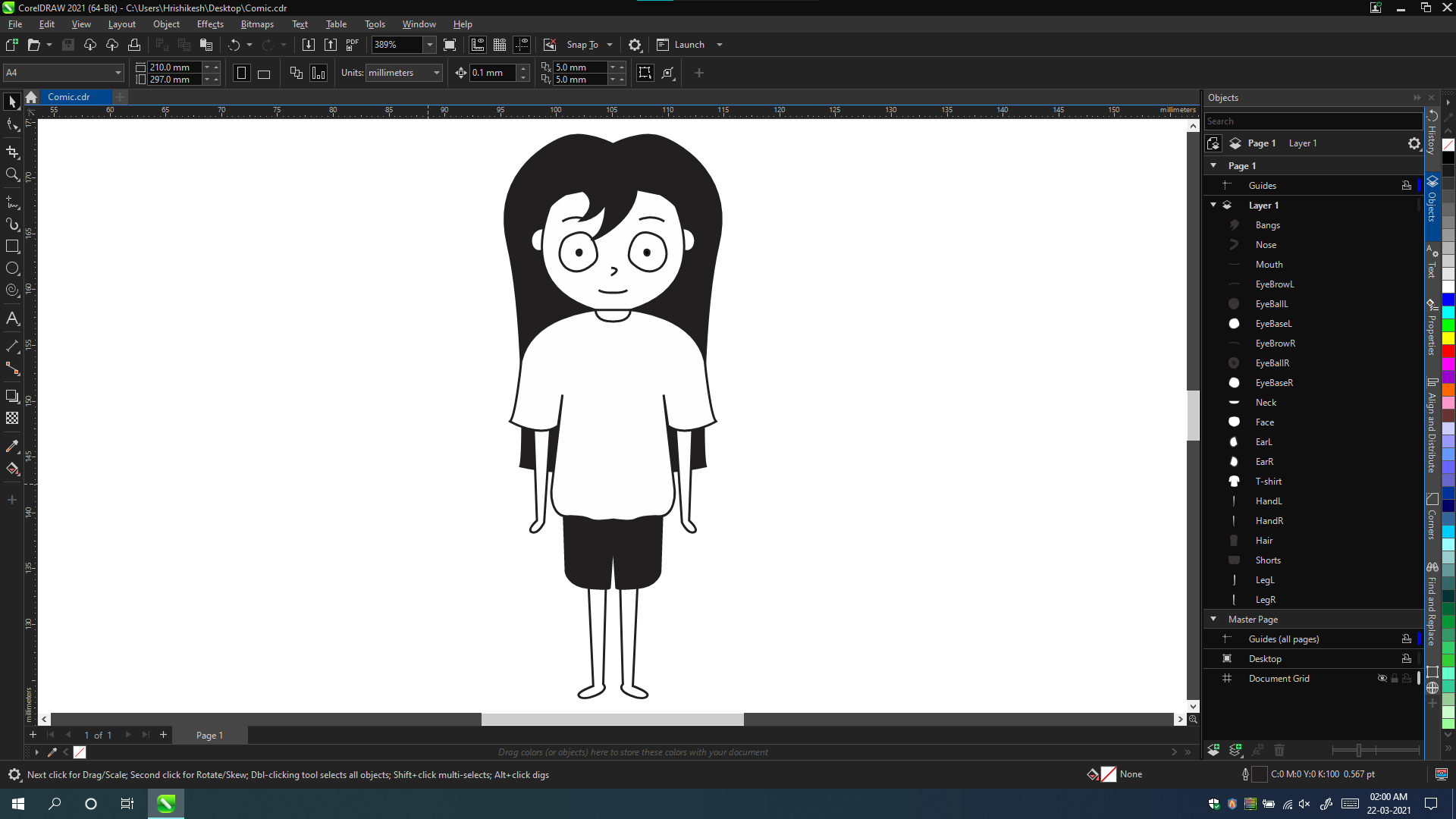Select the Artistic Media tool
1456x819 pixels.
[12, 224]
